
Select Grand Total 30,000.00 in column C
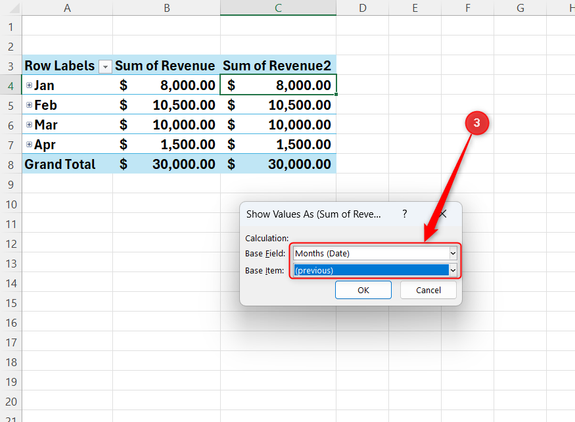pyautogui.click(x=278, y=164)
